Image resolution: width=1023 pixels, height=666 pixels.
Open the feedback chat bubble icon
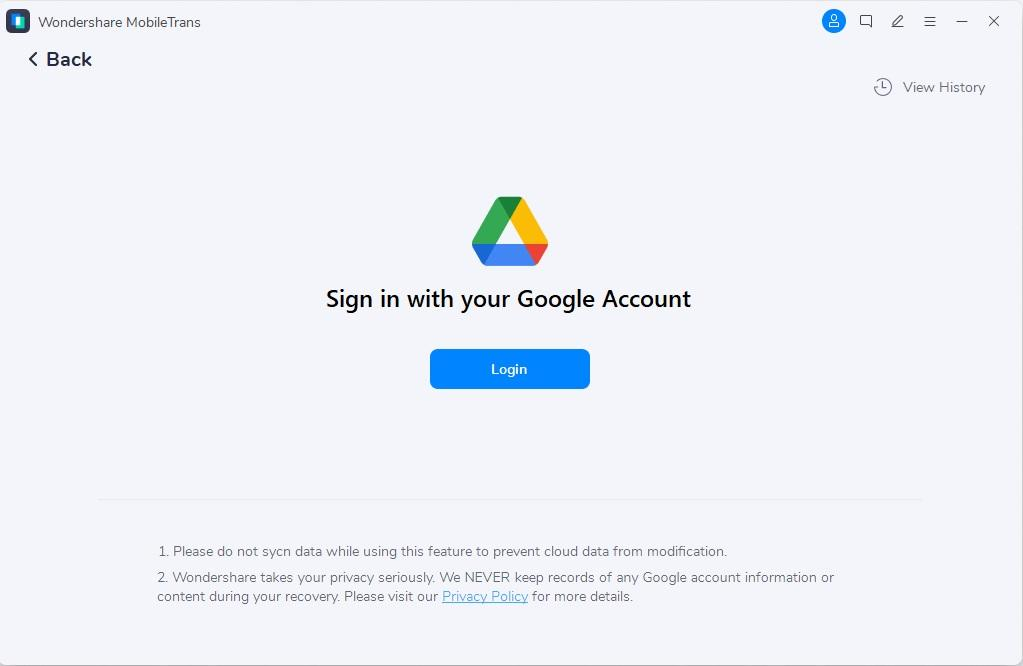(x=865, y=21)
